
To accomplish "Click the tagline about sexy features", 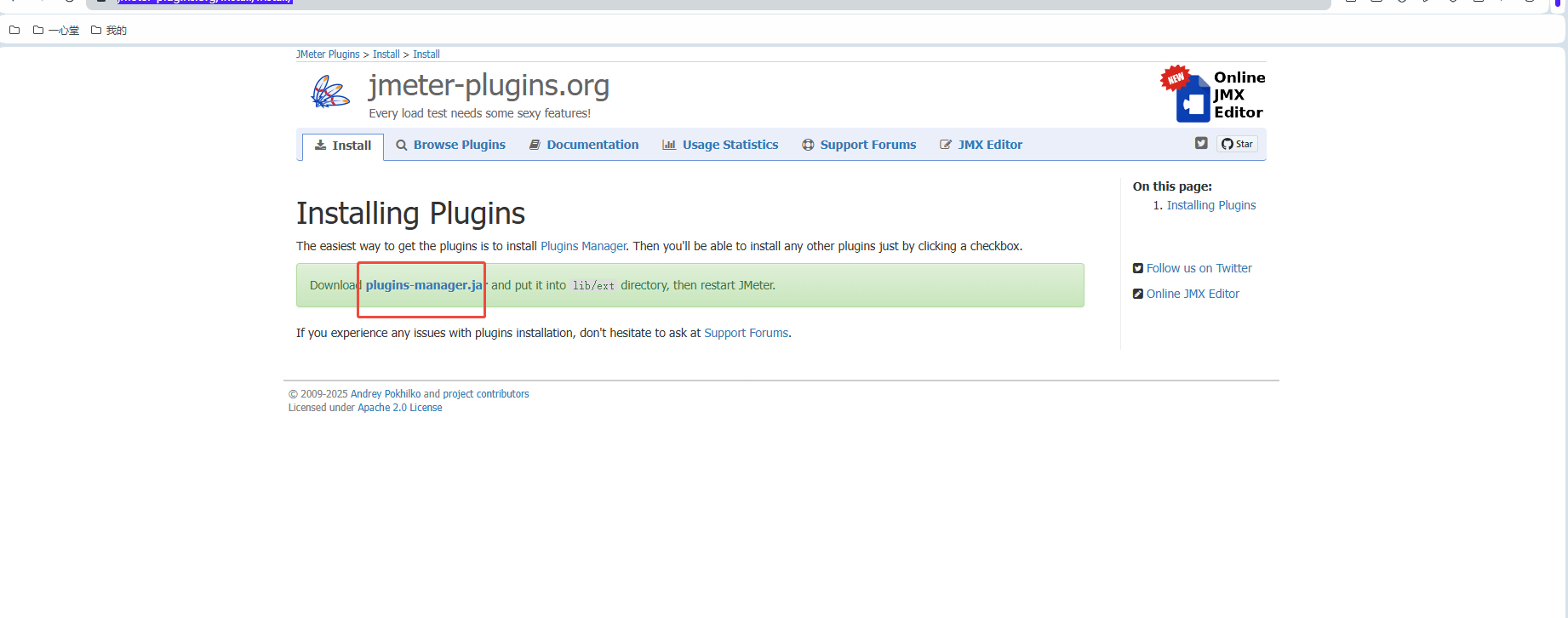I will 479,113.
